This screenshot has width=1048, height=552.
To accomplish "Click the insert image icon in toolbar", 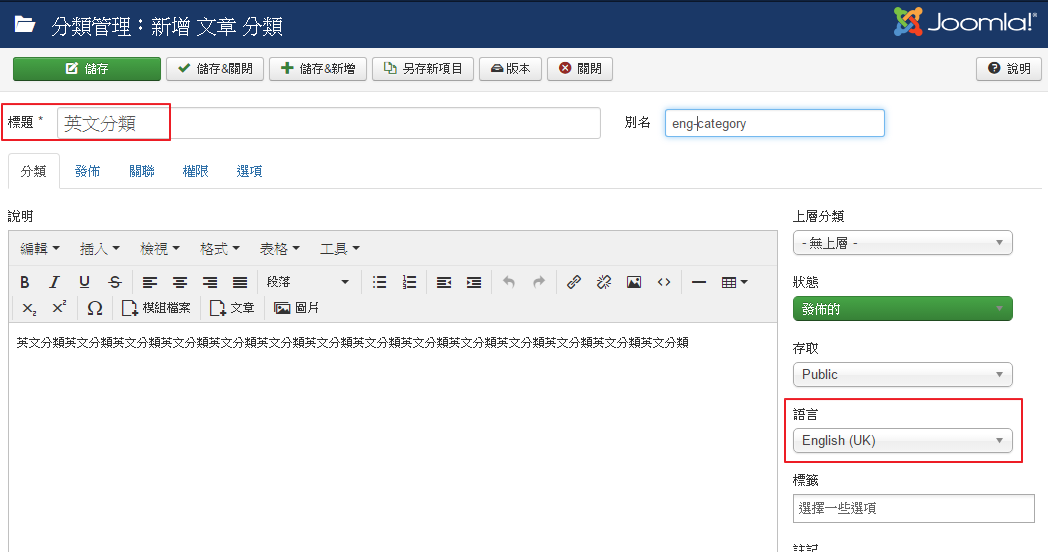I will pos(634,282).
